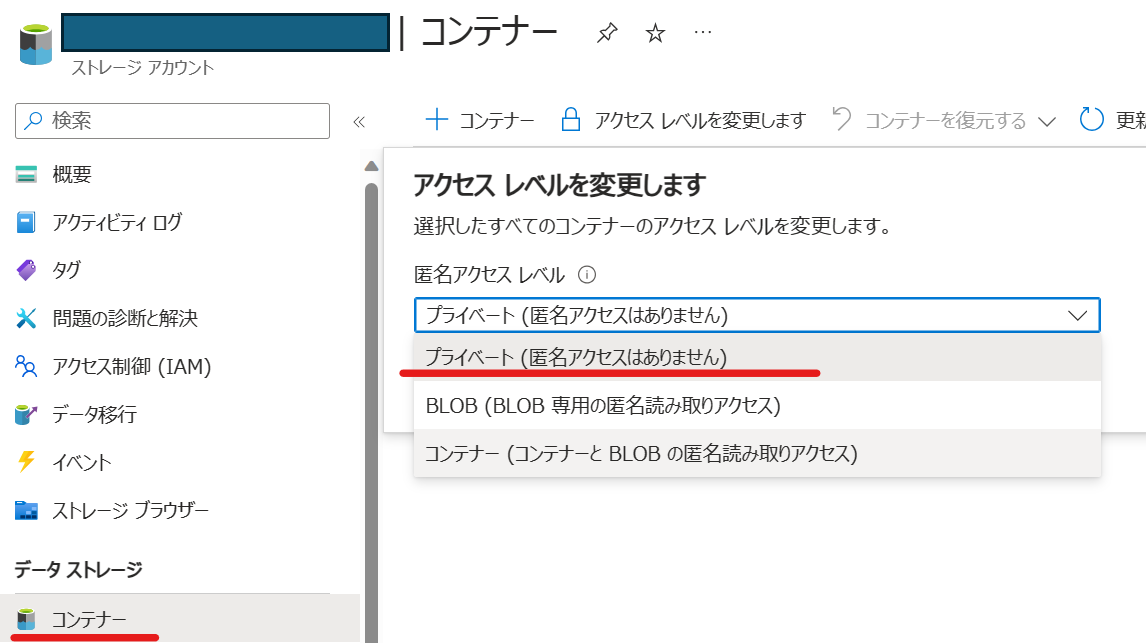Click the refresh circular arrow icon

pyautogui.click(x=1091, y=119)
